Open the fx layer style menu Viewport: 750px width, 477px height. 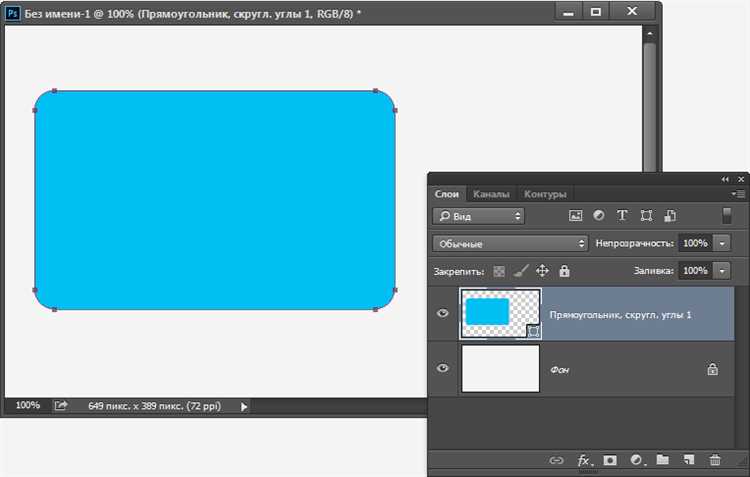[x=584, y=460]
